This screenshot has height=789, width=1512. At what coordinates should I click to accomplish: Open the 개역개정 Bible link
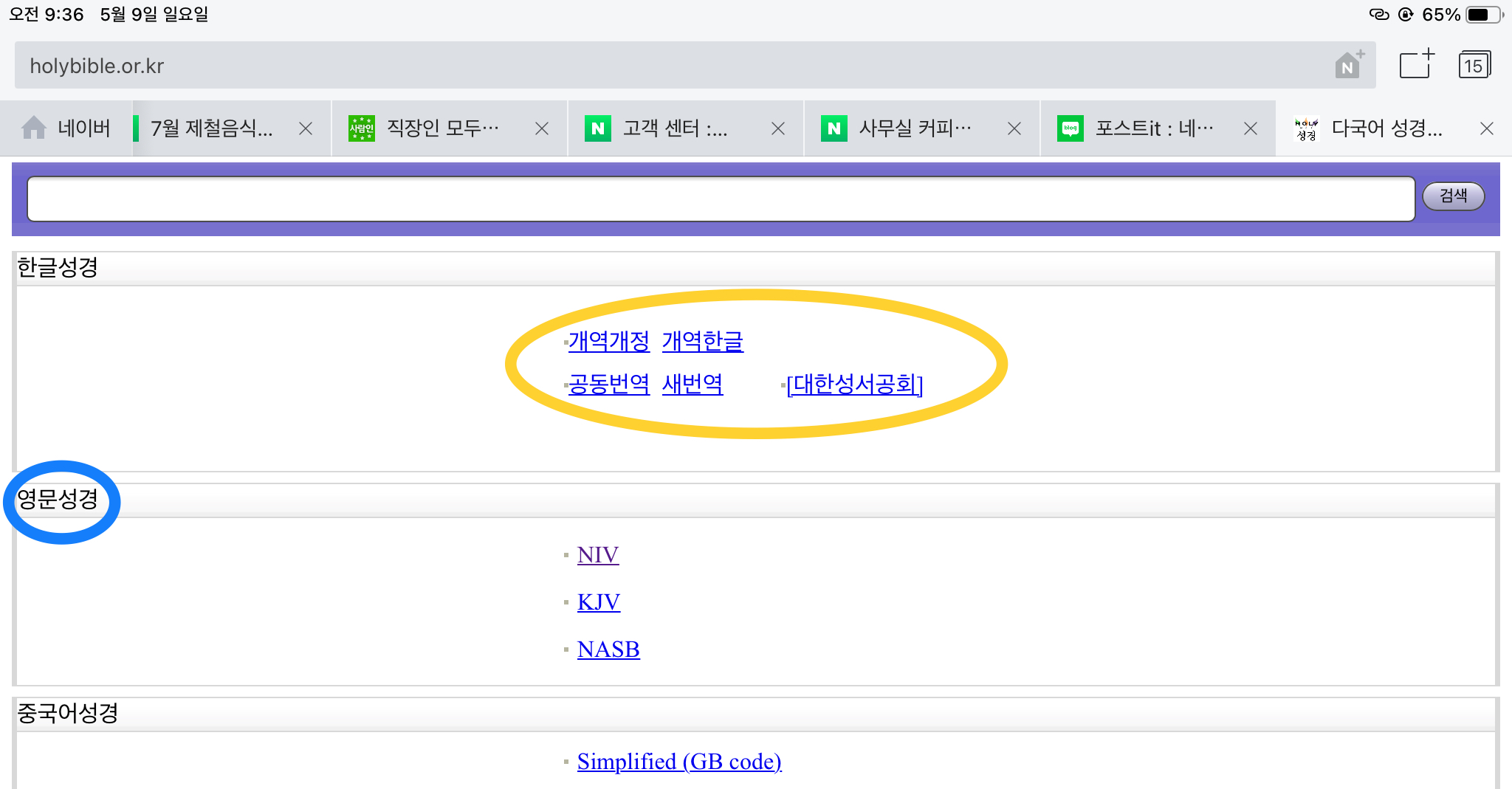609,341
